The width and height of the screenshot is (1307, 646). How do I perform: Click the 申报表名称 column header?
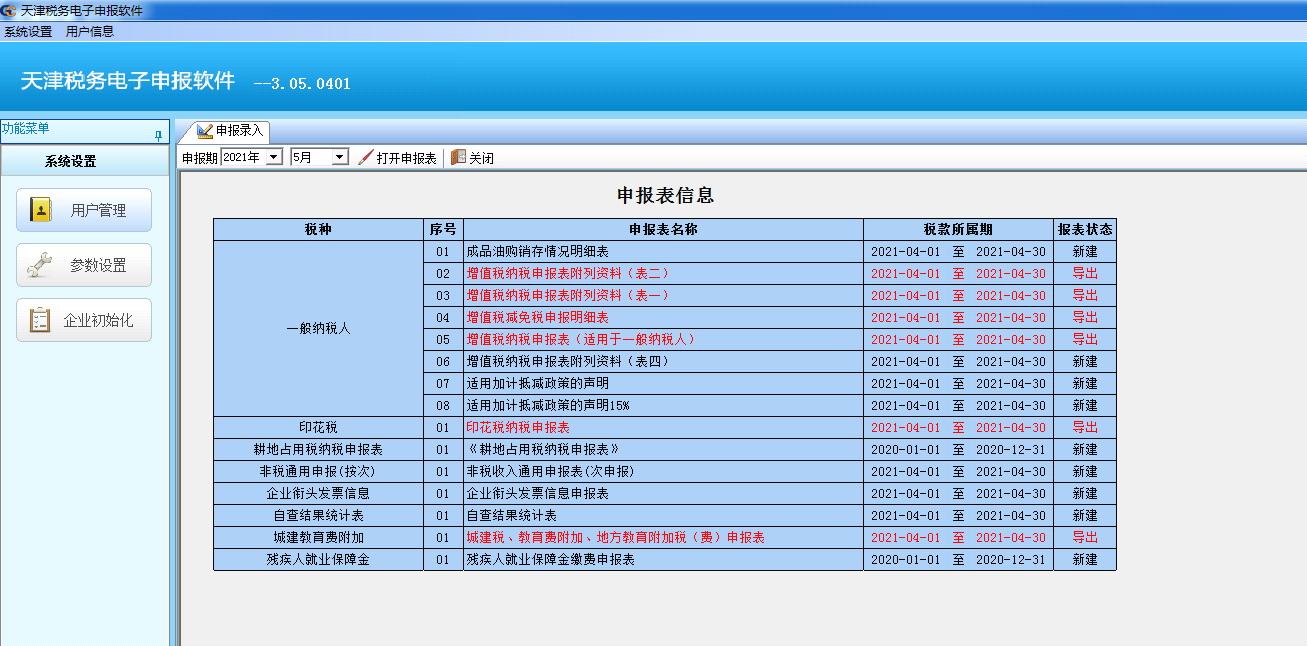coord(663,230)
